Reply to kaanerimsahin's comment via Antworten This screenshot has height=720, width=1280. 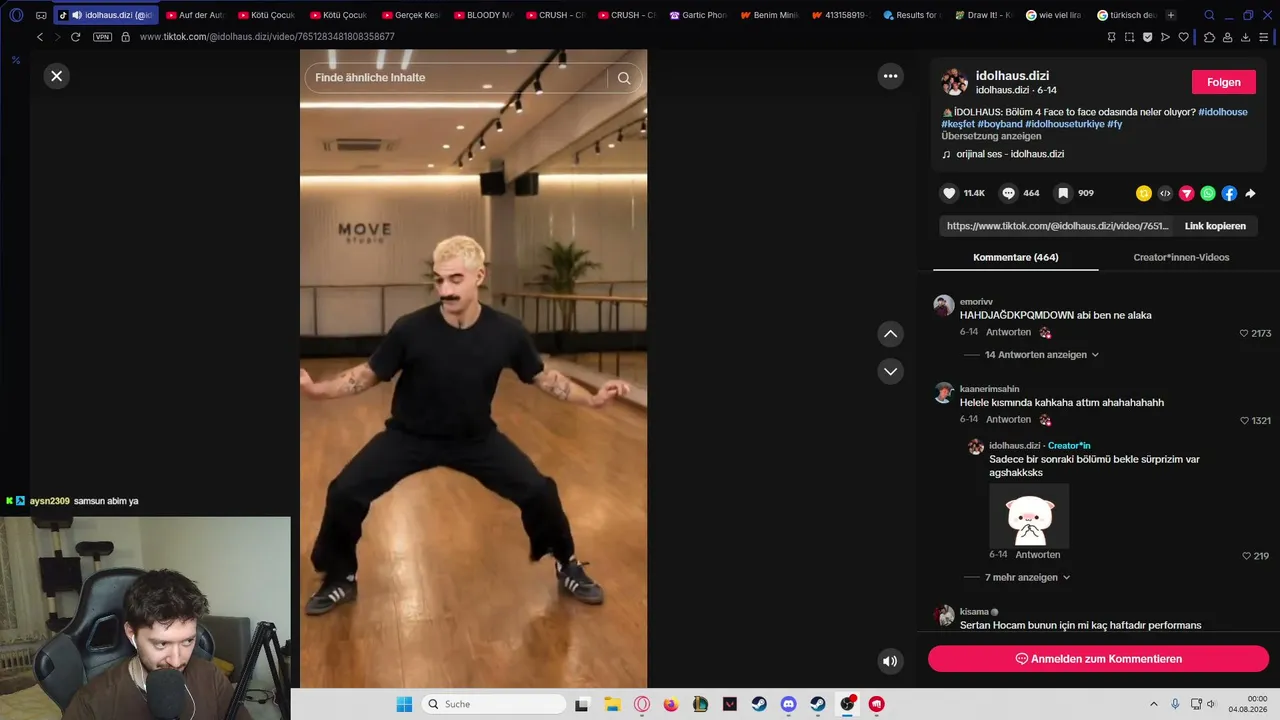[x=1008, y=420]
